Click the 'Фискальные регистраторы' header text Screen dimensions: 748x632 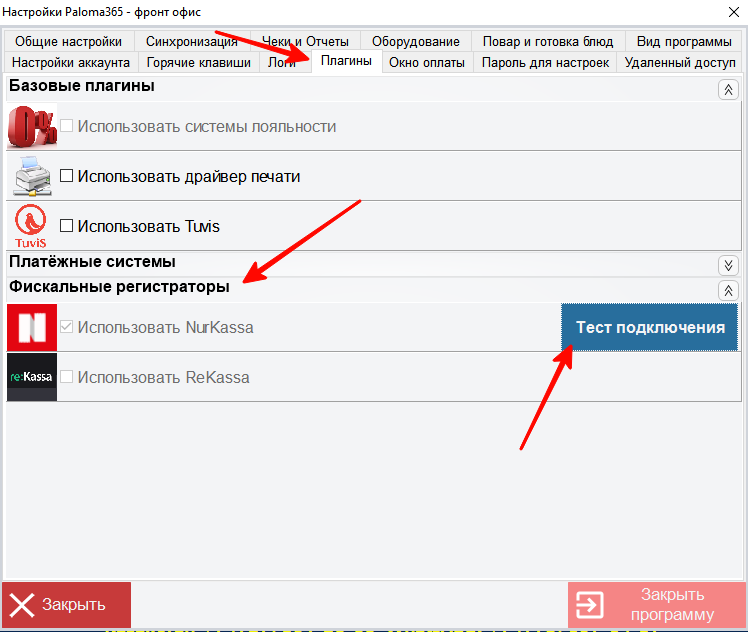(x=119, y=287)
